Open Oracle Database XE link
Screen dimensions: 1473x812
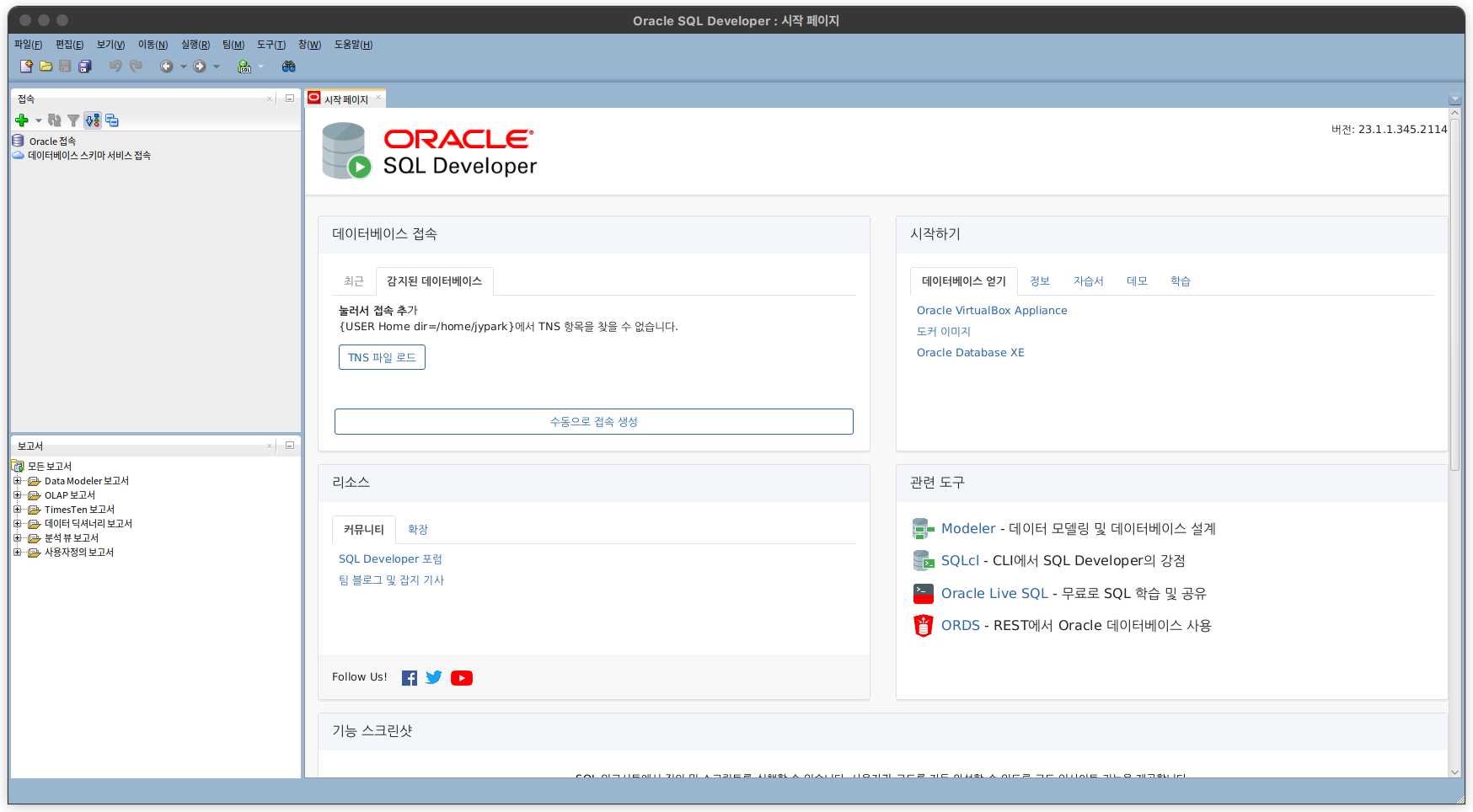(971, 353)
